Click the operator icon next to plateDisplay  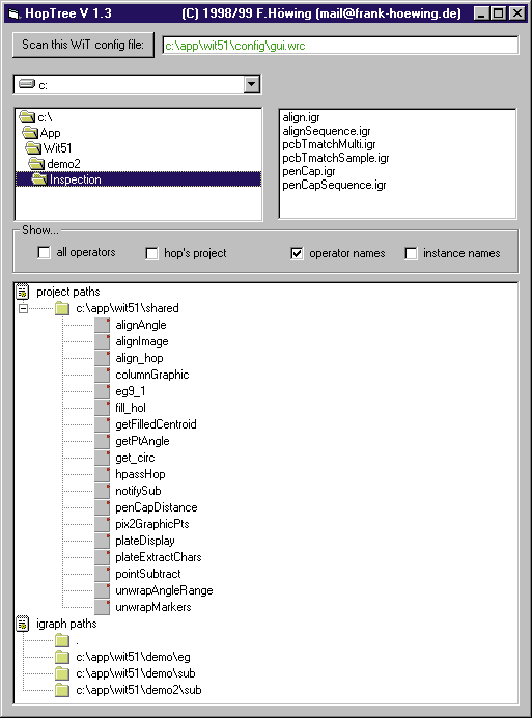point(102,540)
